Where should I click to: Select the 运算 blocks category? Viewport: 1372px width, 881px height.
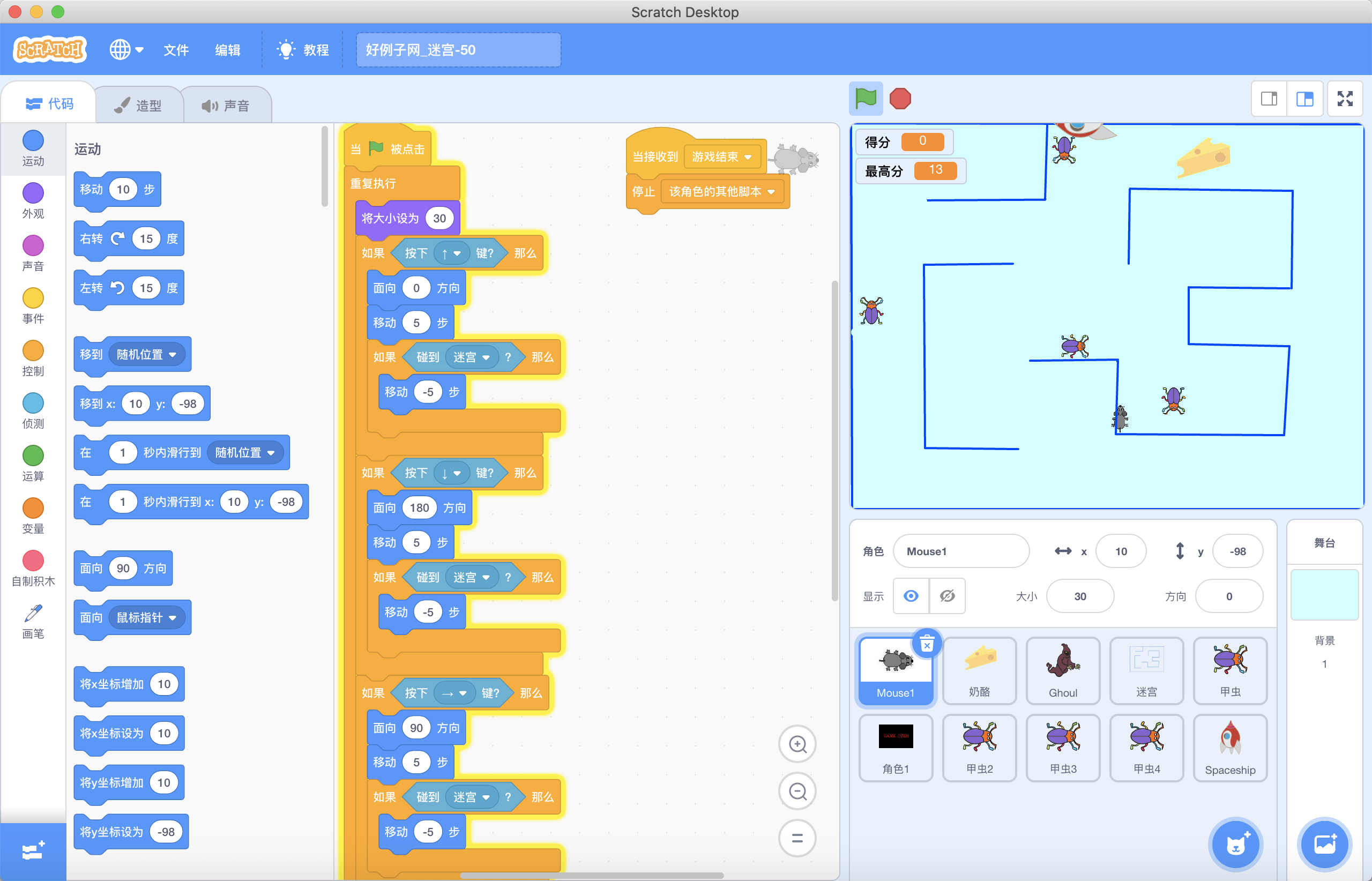[x=33, y=464]
